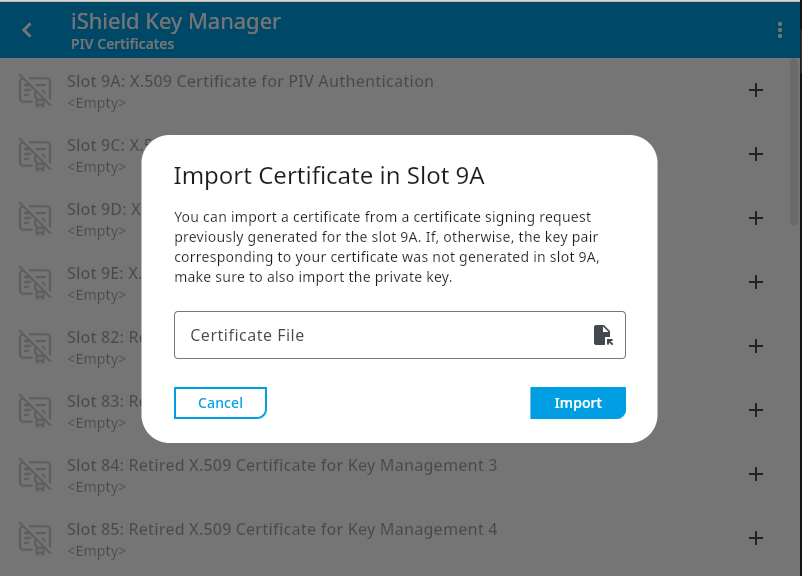The image size is (802, 576).
Task: Click into the Certificate File field
Action: point(380,335)
